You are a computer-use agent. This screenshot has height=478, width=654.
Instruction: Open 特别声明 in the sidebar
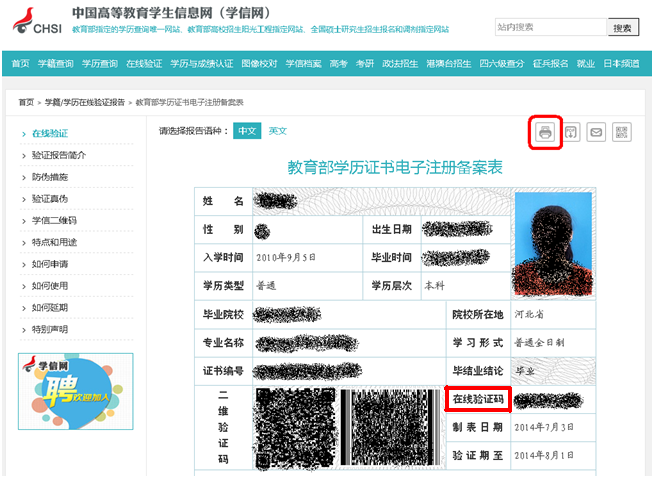point(50,329)
